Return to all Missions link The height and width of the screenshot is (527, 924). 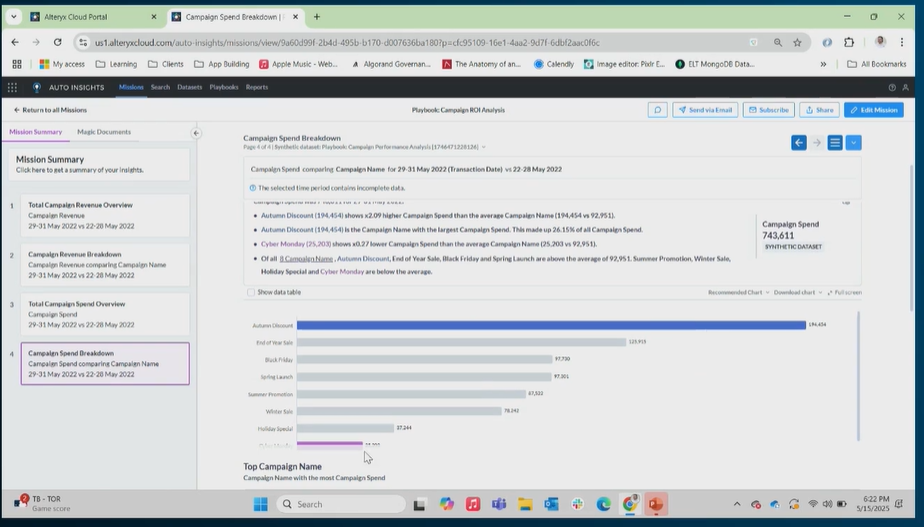click(x=50, y=110)
